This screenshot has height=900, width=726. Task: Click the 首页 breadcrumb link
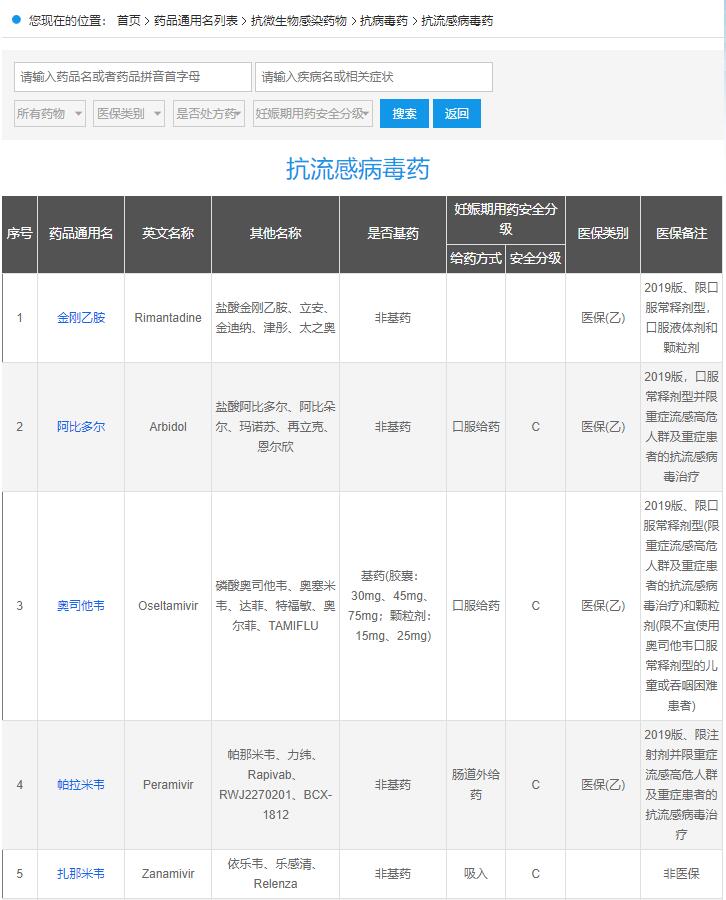[129, 21]
